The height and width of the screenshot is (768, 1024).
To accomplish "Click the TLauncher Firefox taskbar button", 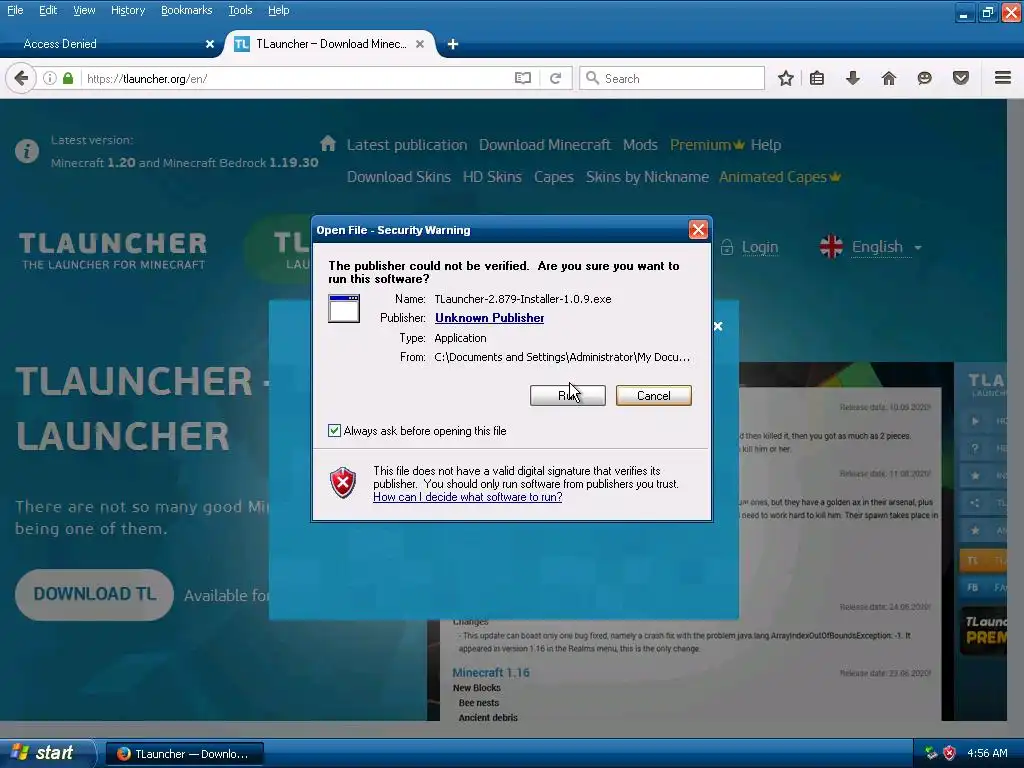I will tap(185, 754).
